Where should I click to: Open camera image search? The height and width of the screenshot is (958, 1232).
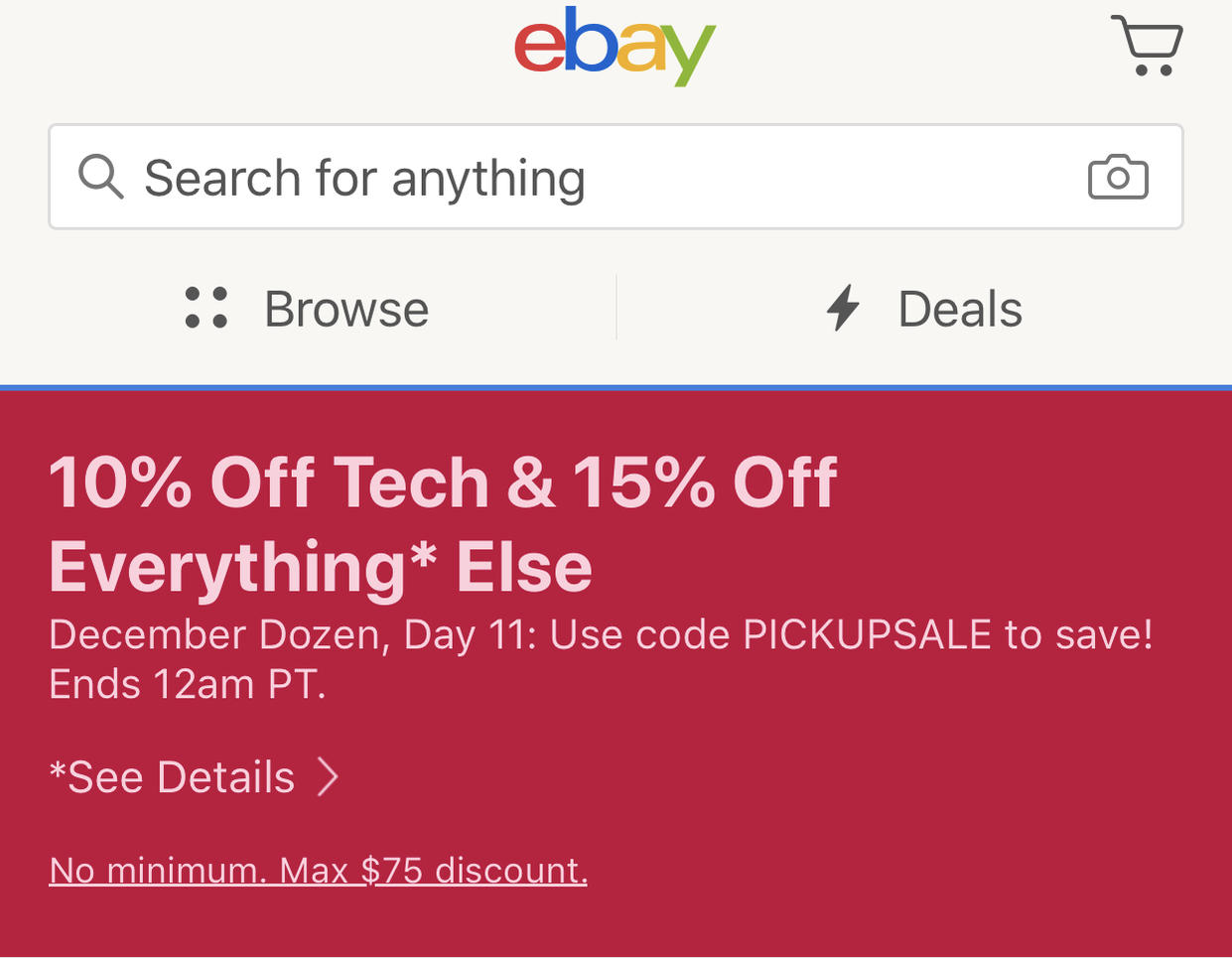[1118, 178]
